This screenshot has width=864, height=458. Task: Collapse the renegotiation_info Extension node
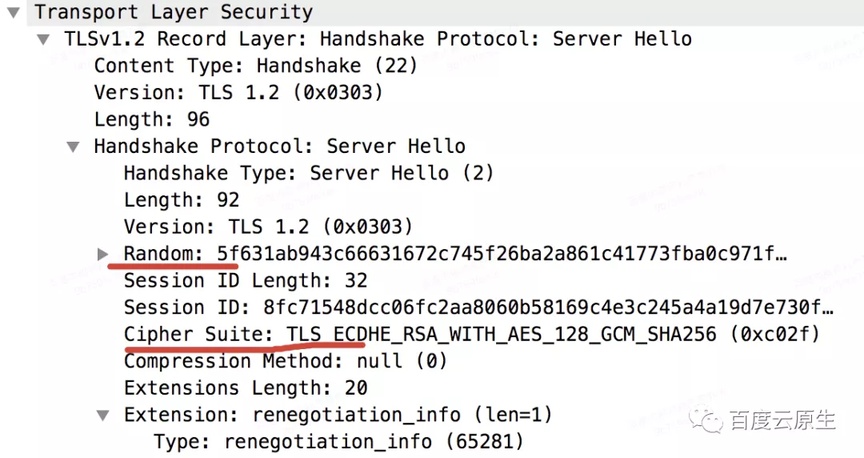coord(102,415)
